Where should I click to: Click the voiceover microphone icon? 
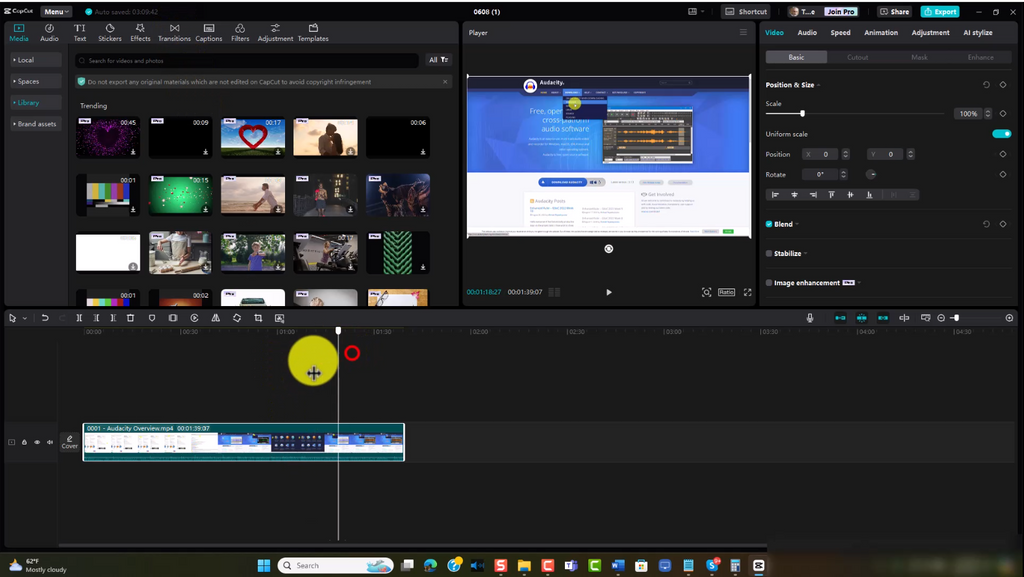point(810,317)
